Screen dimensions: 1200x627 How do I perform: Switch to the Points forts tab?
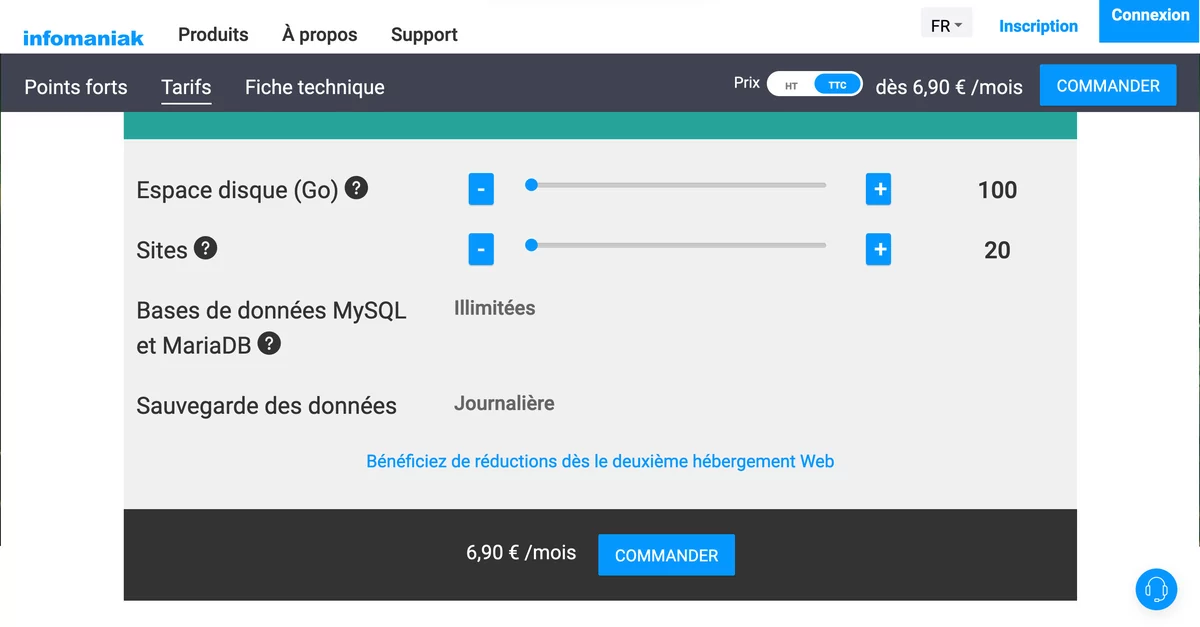[x=76, y=87]
